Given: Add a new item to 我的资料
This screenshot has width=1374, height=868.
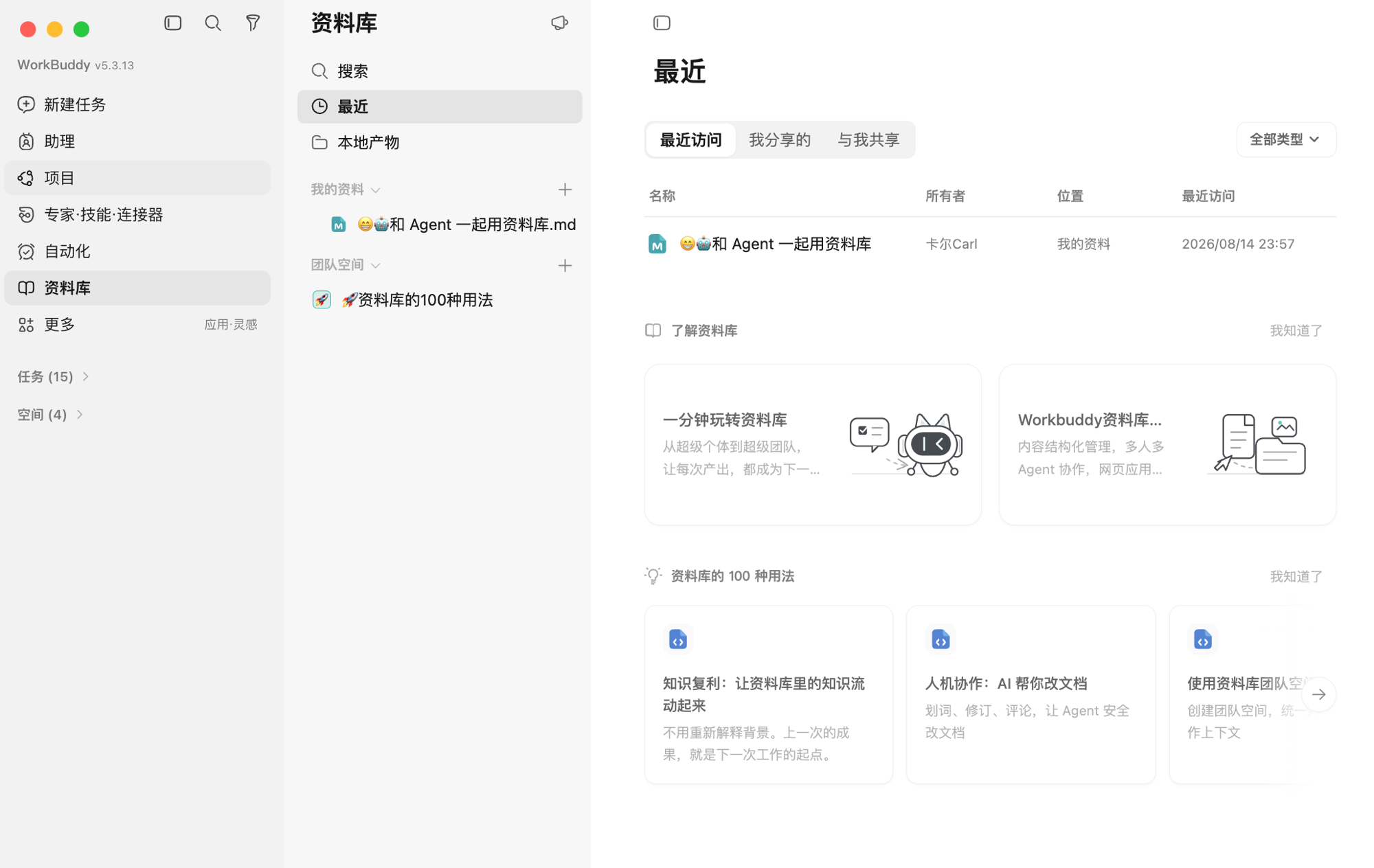Looking at the screenshot, I should (565, 190).
